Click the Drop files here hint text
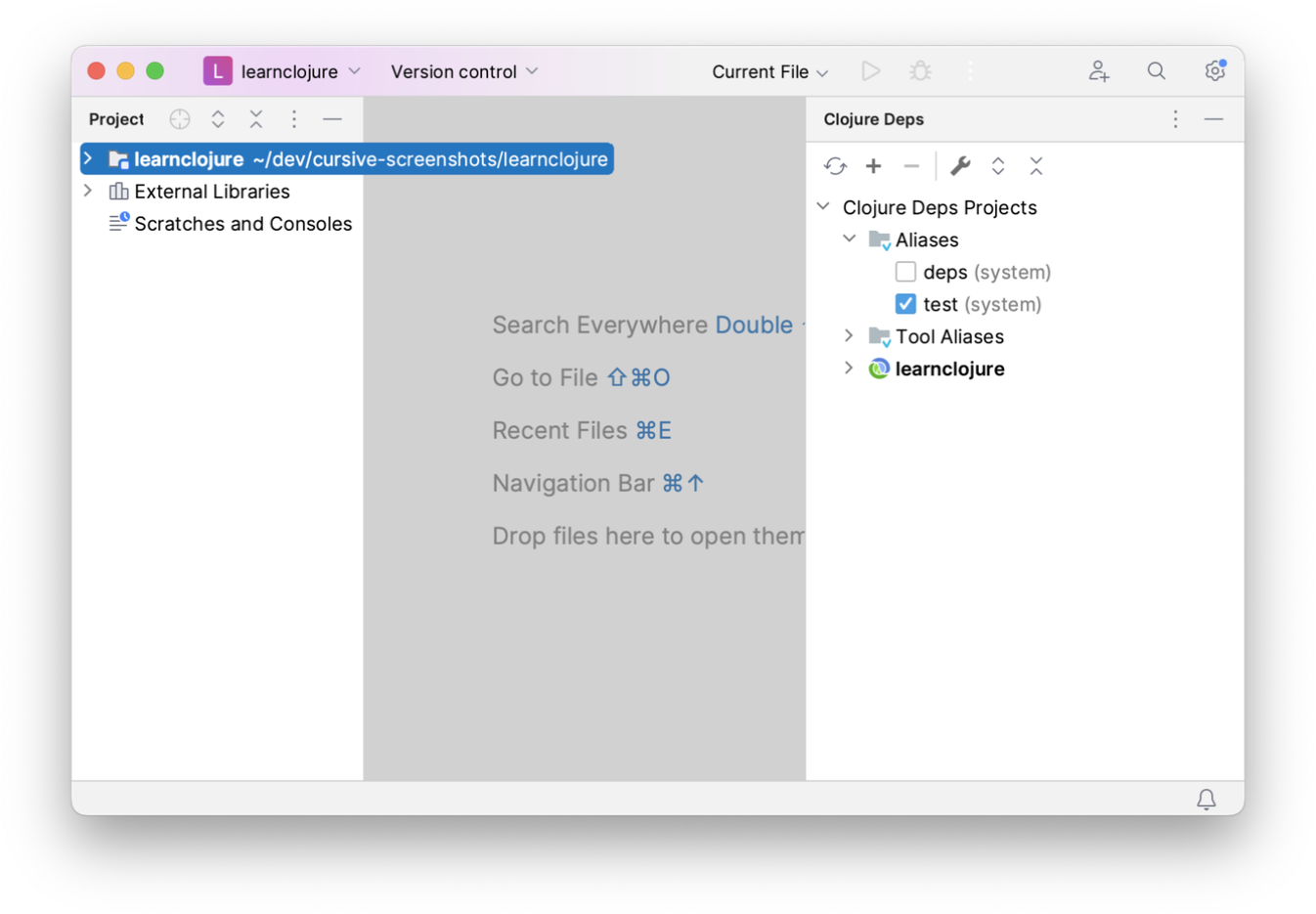 click(648, 536)
